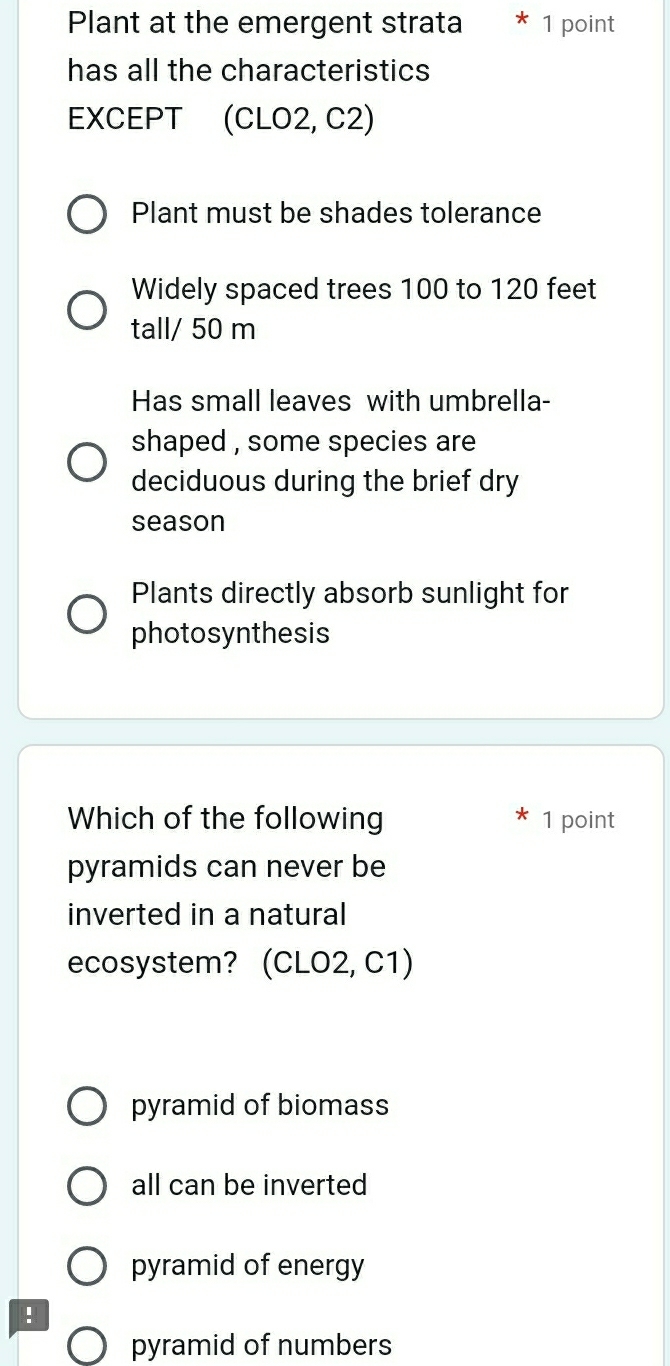This screenshot has width=670, height=1366.
Task: Choose the 'all can be inverted' radio button
Action: coord(87,1186)
